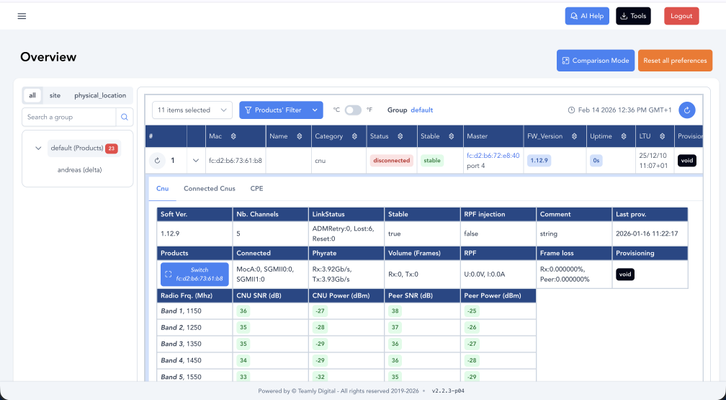Image resolution: width=726 pixels, height=400 pixels.
Task: Click the row 1 refresh icon
Action: tap(157, 160)
